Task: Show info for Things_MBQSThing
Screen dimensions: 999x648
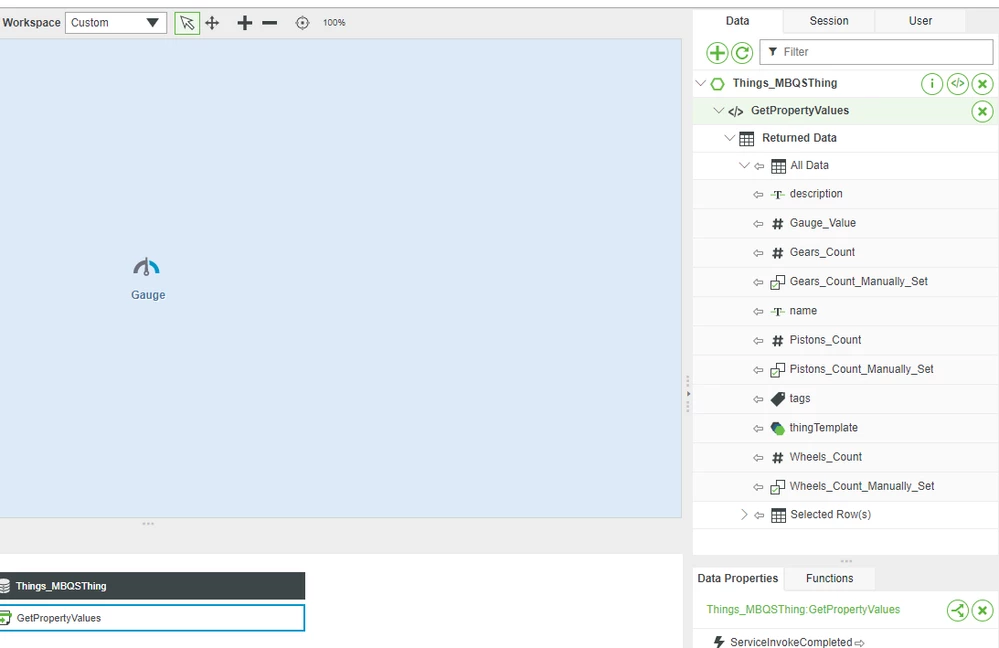Action: pos(931,83)
